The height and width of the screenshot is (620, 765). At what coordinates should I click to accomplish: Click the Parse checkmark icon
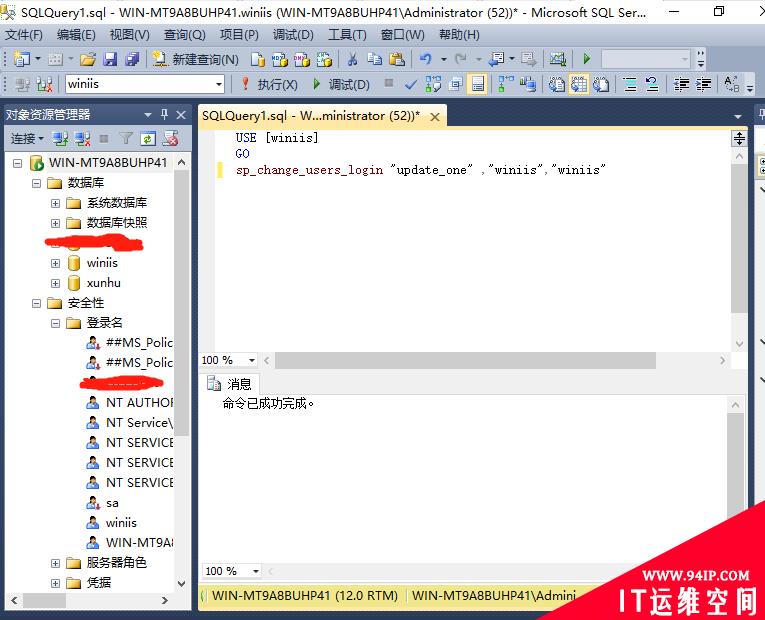point(411,84)
